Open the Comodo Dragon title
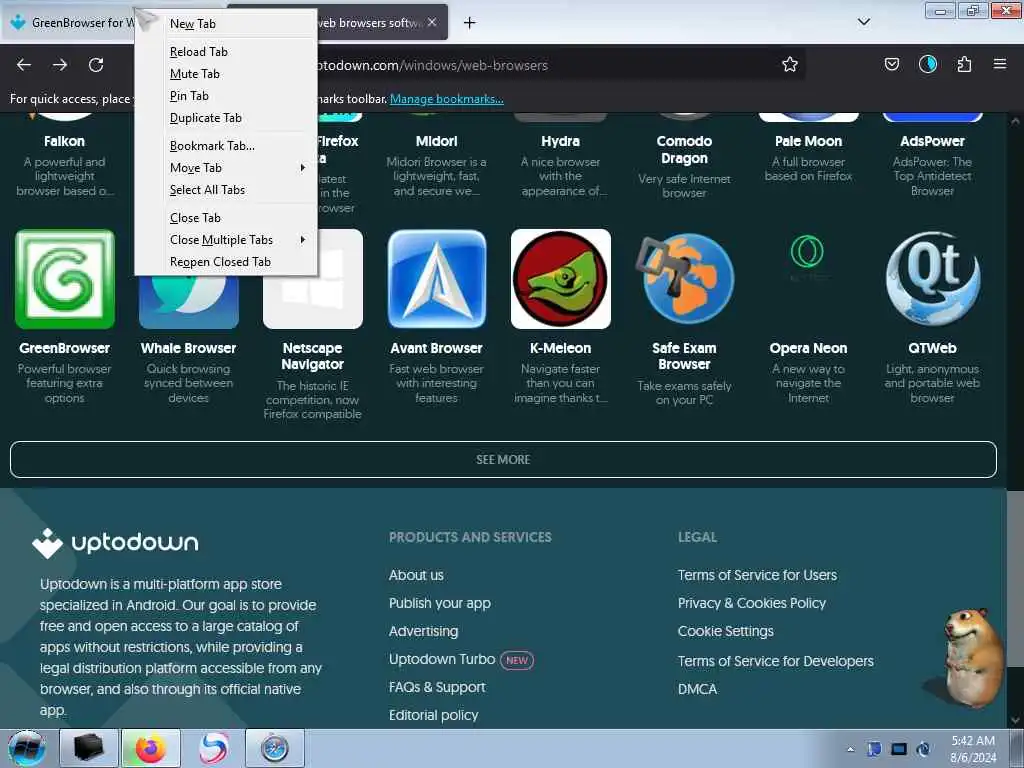 tap(684, 150)
